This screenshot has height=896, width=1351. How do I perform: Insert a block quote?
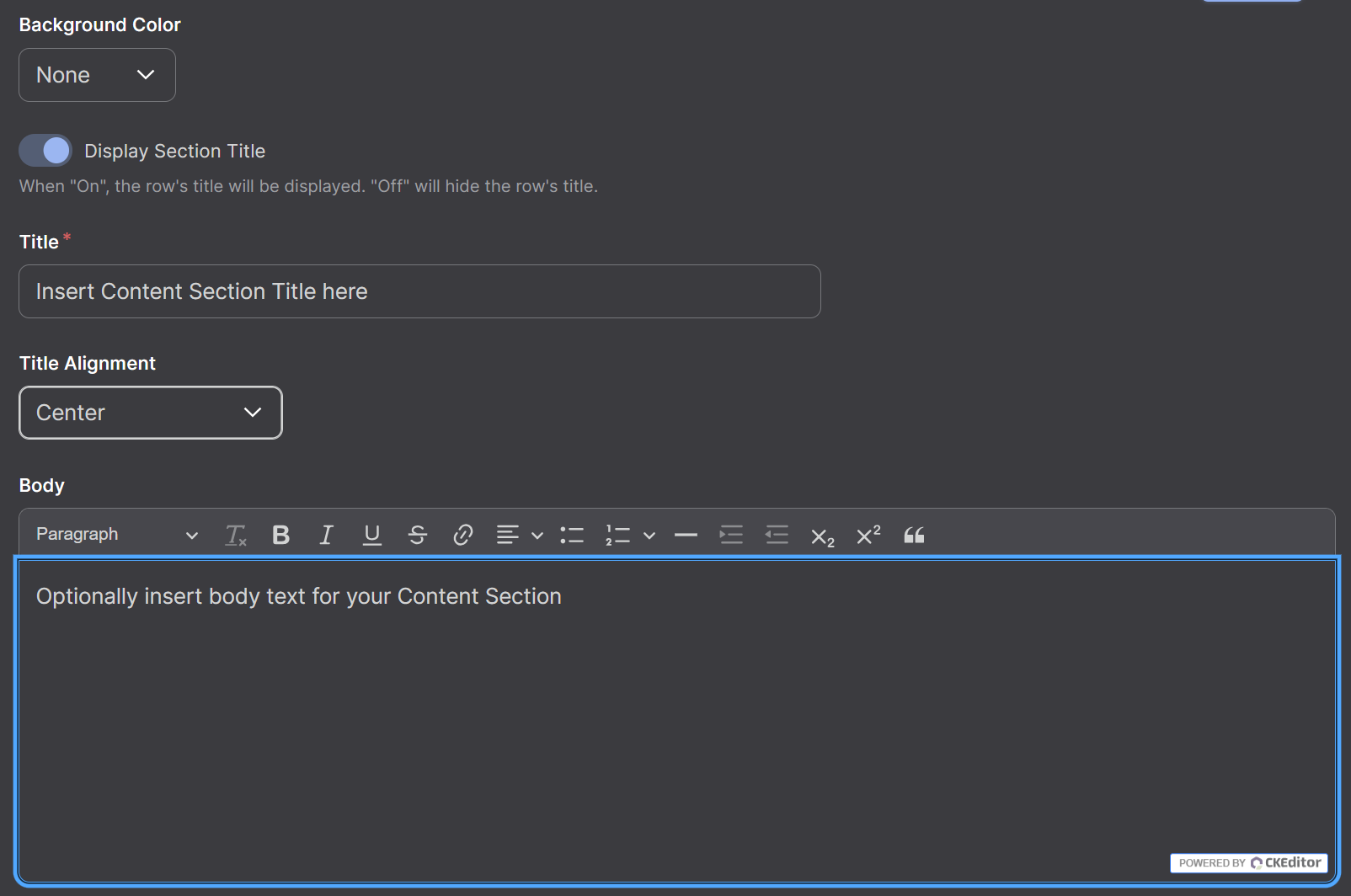point(914,535)
